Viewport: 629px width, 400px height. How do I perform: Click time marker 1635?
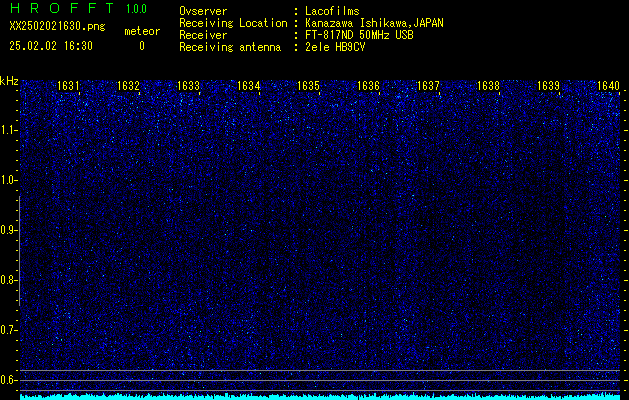[x=308, y=85]
